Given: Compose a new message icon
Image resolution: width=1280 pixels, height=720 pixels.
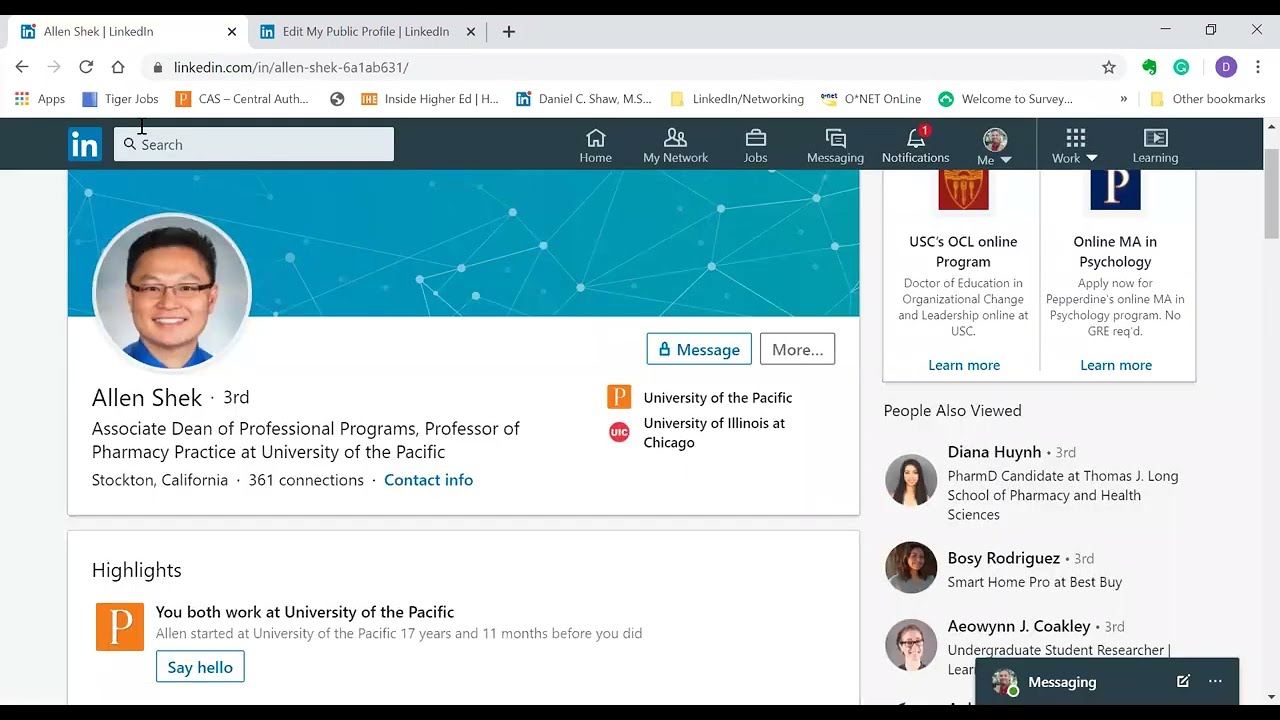Looking at the screenshot, I should pyautogui.click(x=1183, y=681).
